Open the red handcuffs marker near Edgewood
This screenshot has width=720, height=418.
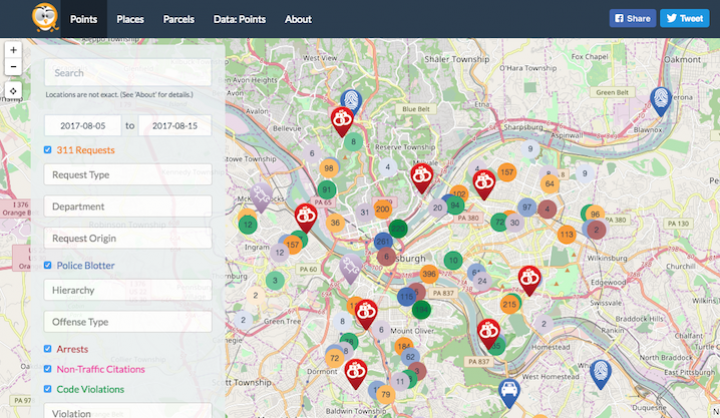[529, 281]
